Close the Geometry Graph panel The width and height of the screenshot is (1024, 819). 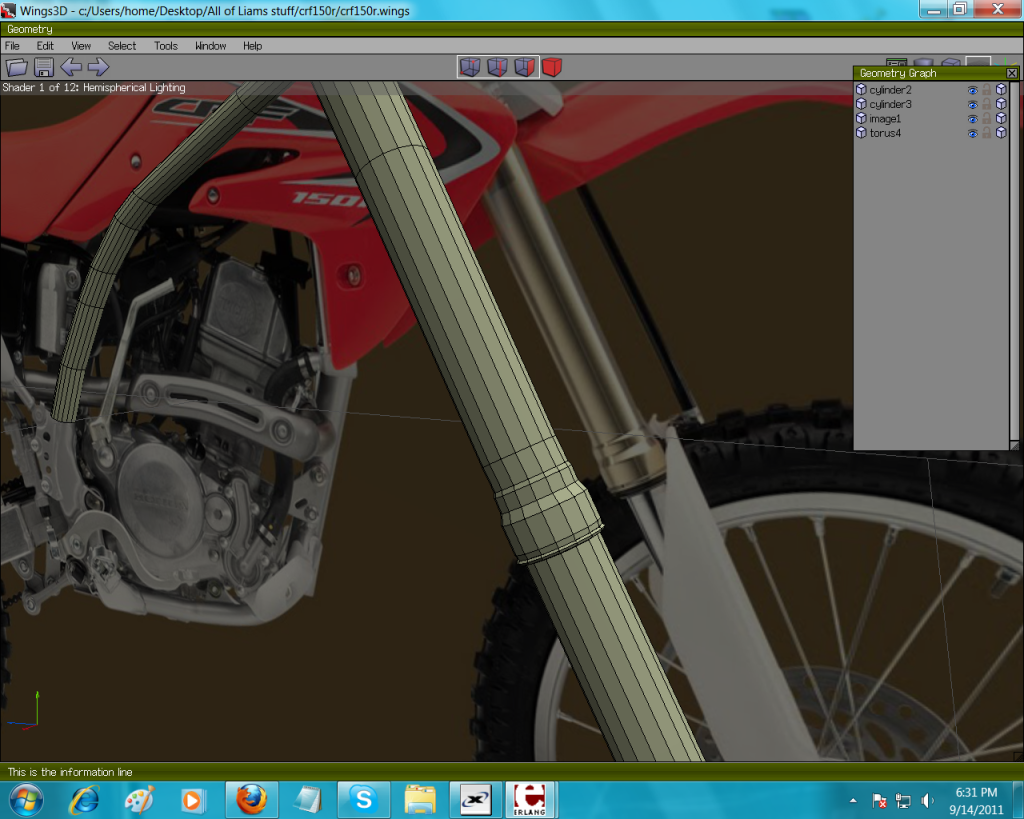pyautogui.click(x=1012, y=73)
